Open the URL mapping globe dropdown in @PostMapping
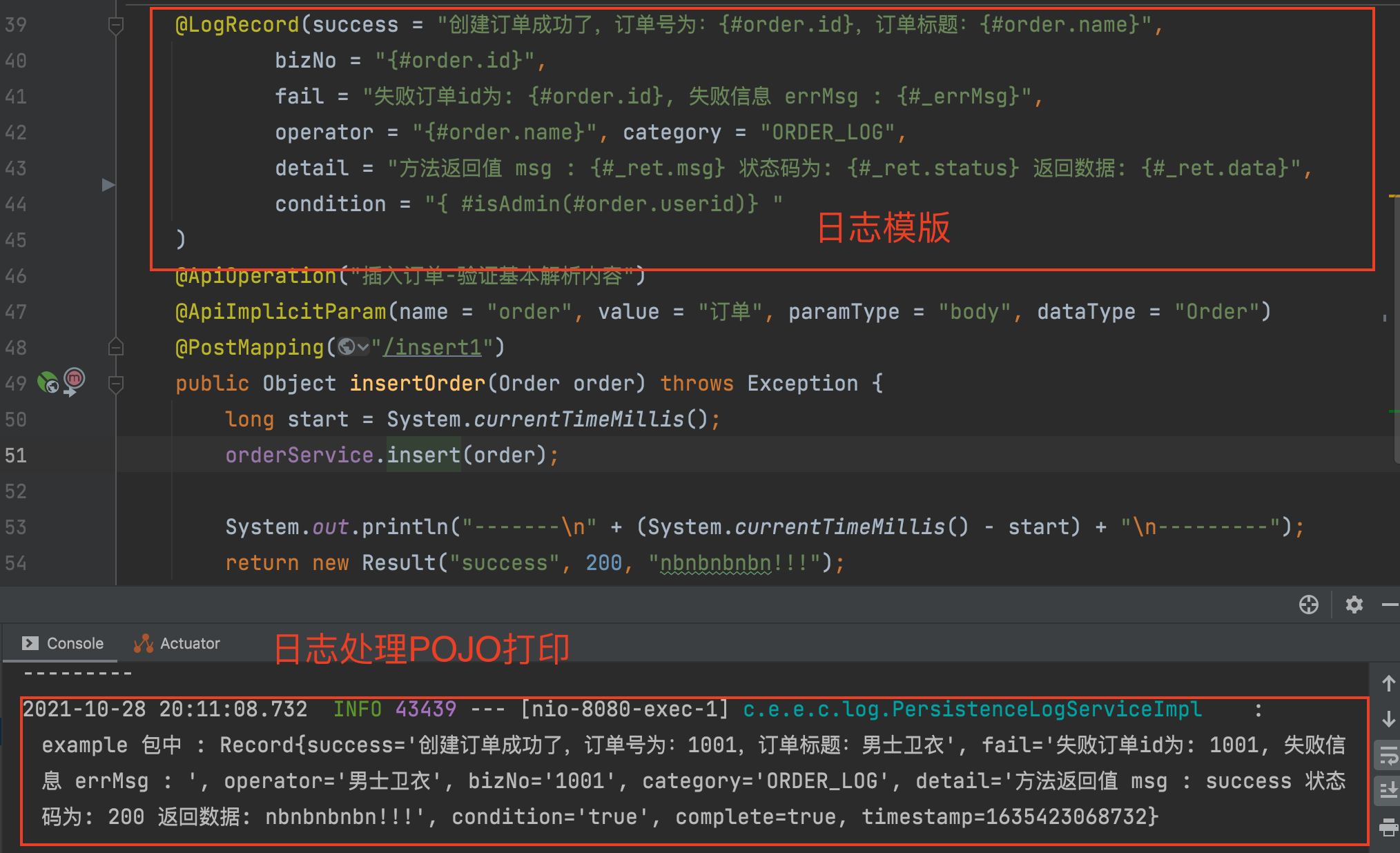The image size is (1400, 853). (x=353, y=347)
